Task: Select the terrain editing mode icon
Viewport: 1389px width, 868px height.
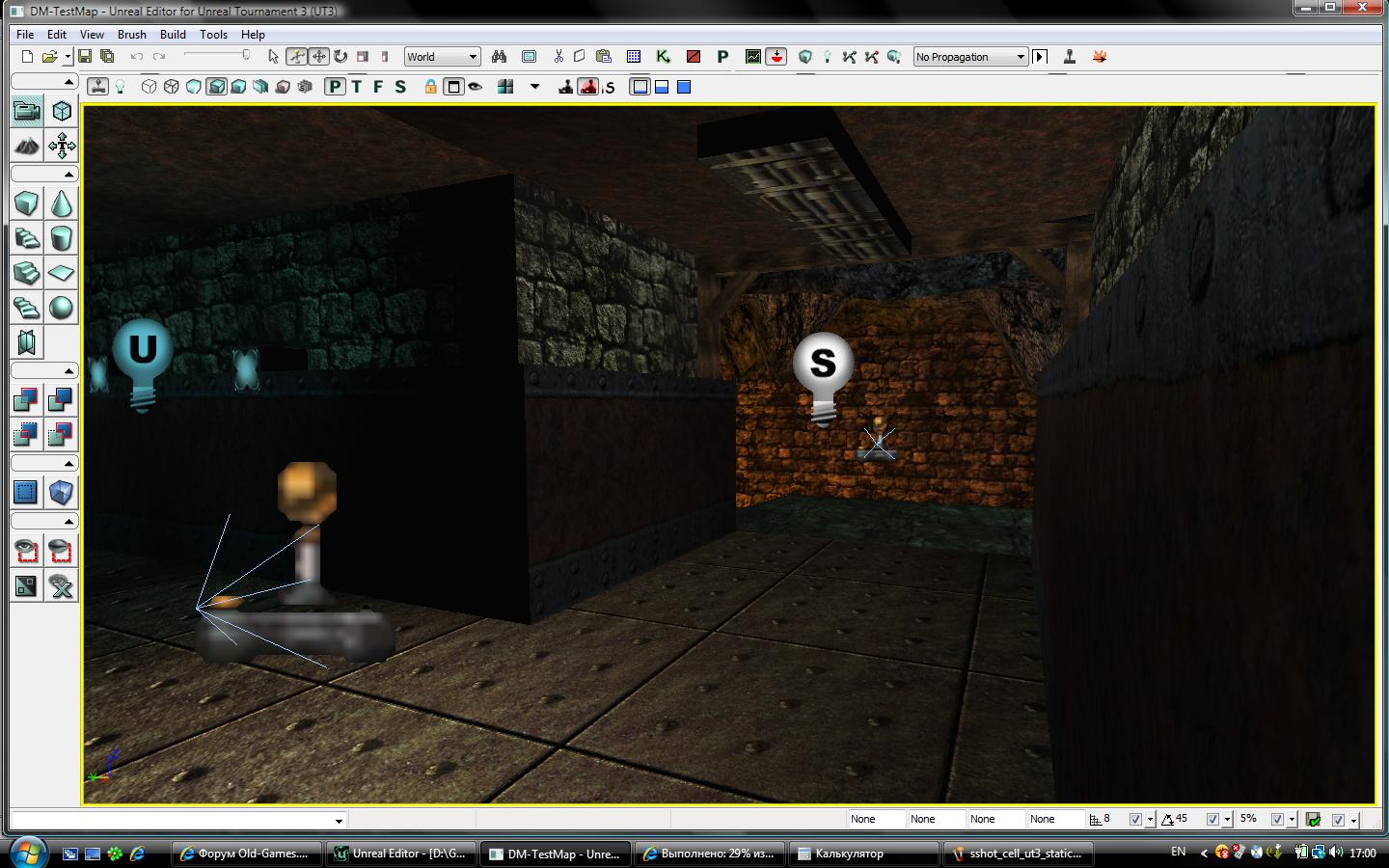Action: click(27, 146)
